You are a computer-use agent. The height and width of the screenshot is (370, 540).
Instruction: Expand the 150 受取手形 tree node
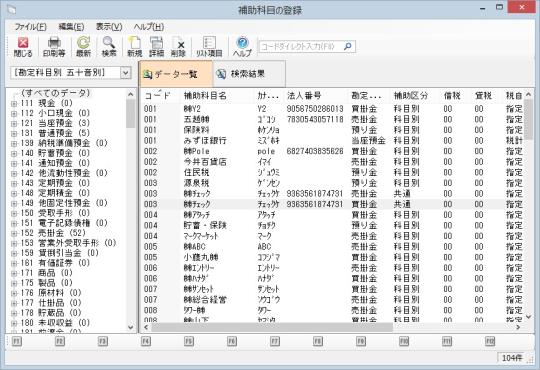[14, 214]
